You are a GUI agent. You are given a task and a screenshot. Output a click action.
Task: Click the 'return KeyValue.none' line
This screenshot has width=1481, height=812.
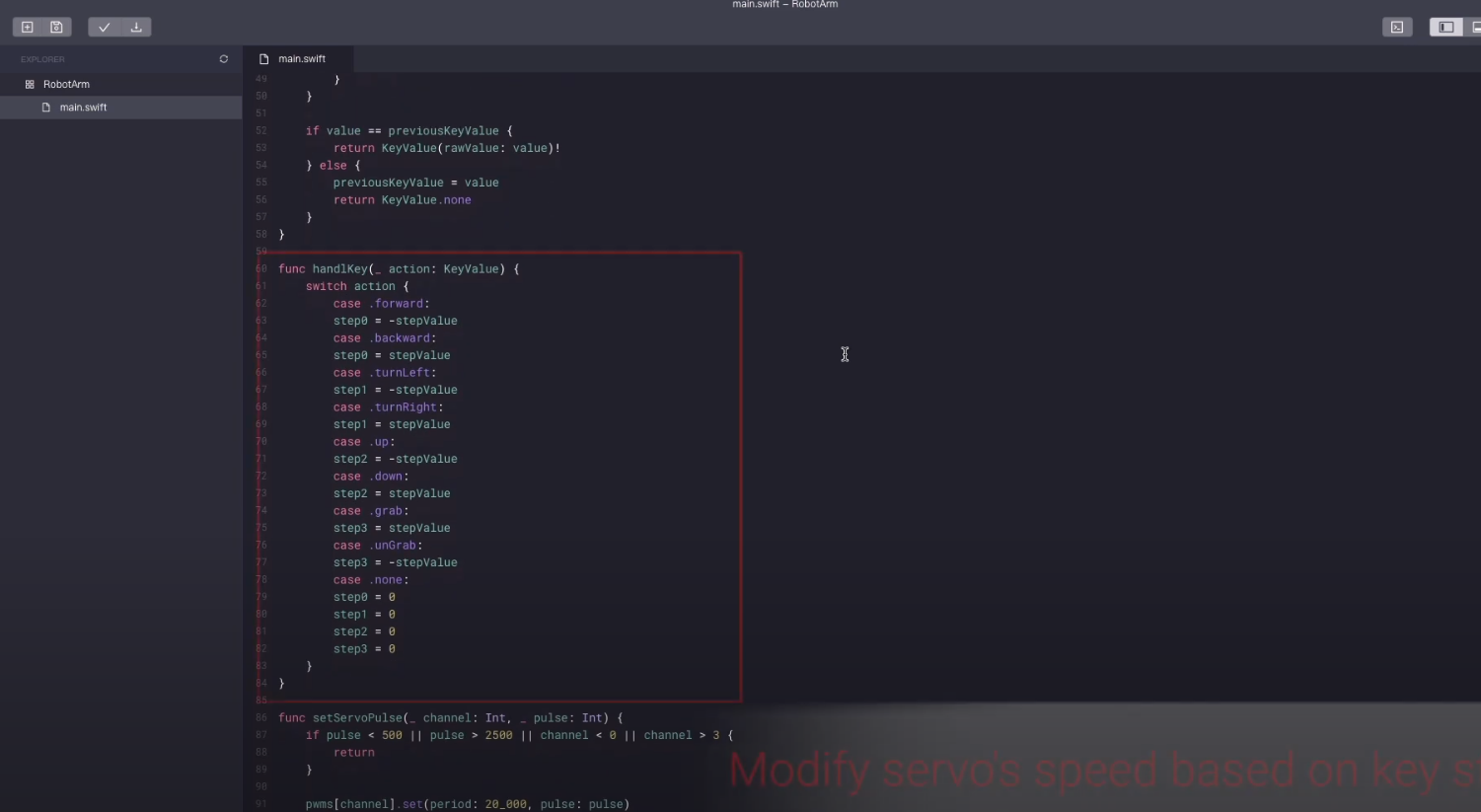point(403,200)
